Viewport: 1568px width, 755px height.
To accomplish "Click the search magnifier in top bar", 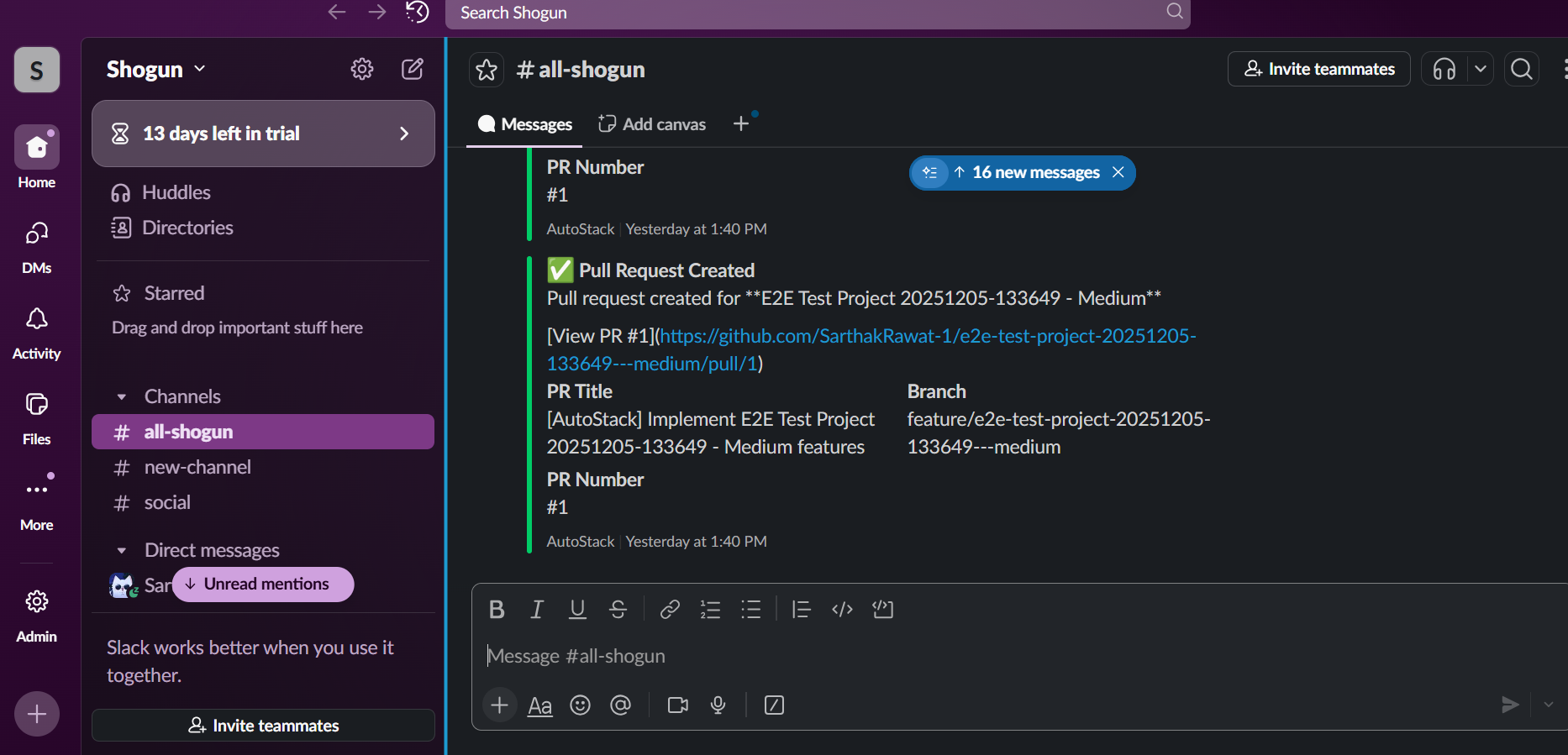I will coord(1175,11).
